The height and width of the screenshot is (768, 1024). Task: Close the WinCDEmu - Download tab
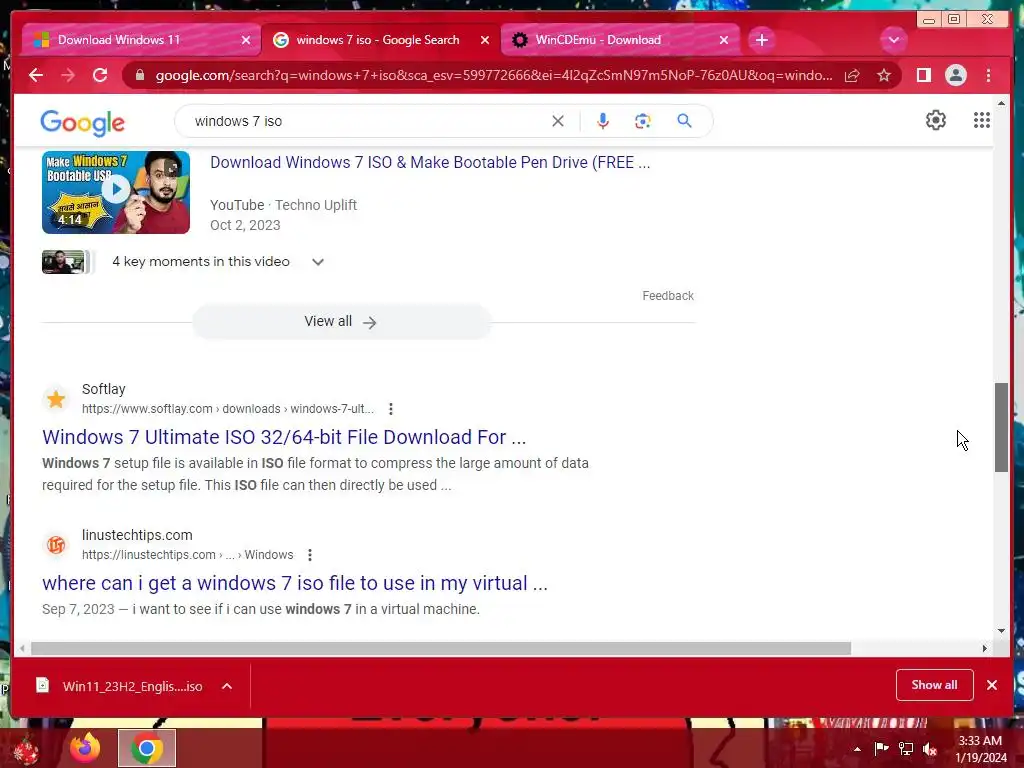(x=724, y=40)
